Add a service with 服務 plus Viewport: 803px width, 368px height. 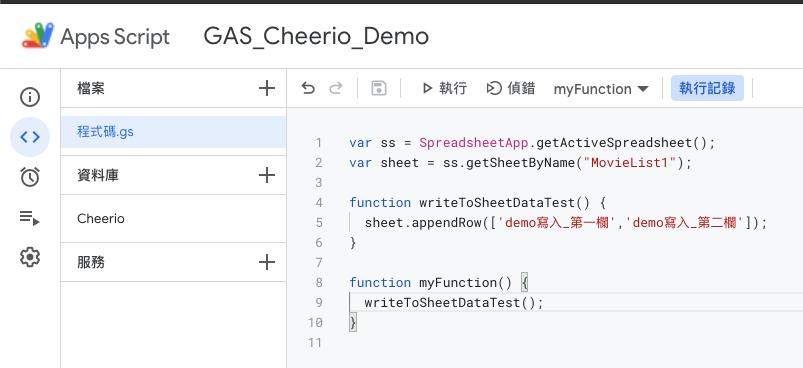click(266, 263)
